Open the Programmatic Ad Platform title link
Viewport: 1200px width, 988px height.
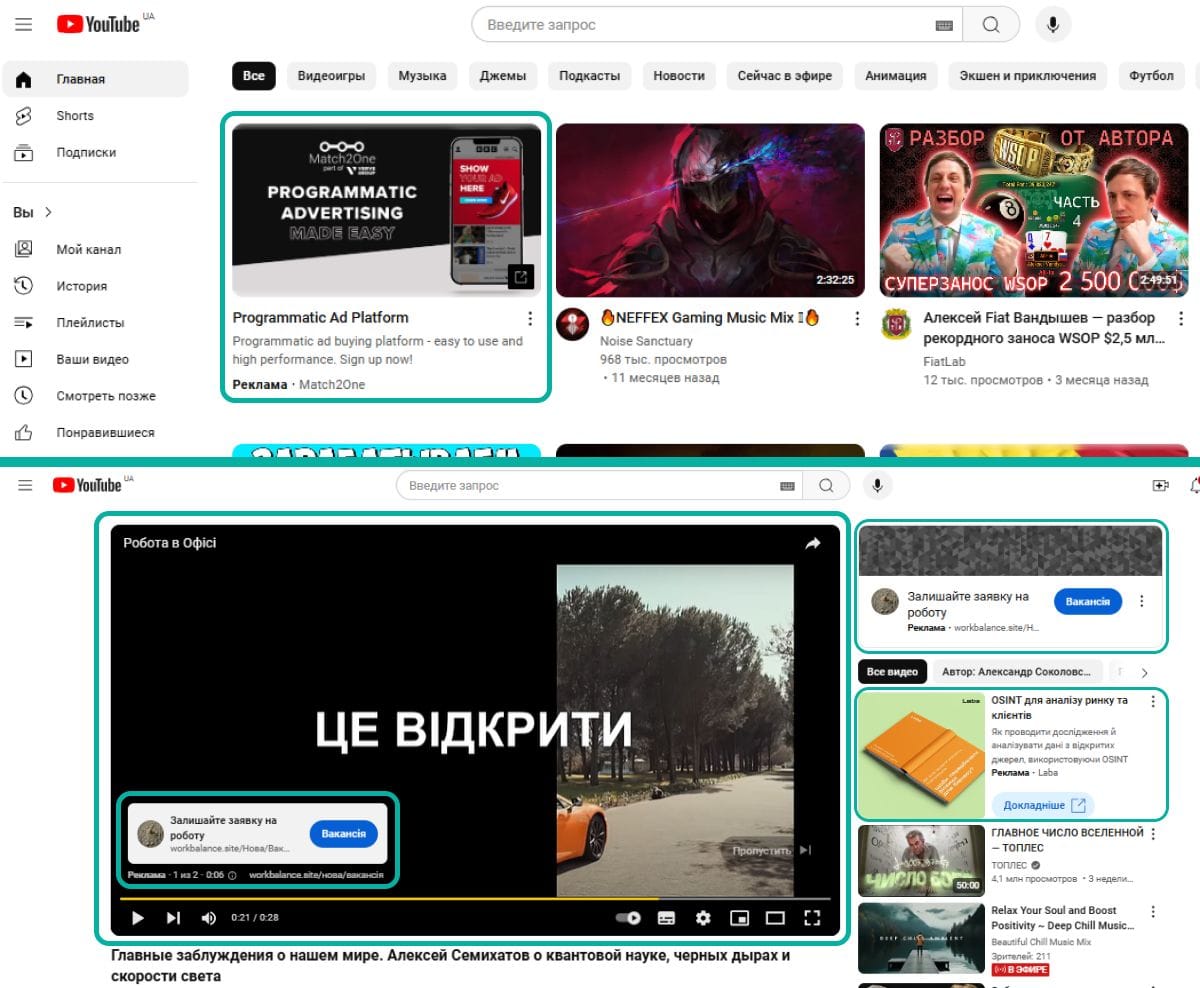point(320,317)
